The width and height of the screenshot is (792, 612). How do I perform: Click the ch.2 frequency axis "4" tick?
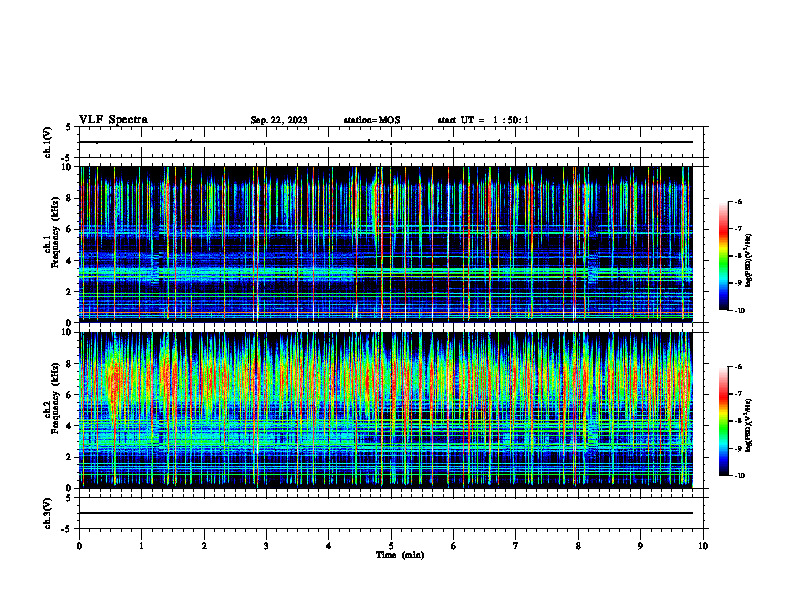[x=69, y=426]
